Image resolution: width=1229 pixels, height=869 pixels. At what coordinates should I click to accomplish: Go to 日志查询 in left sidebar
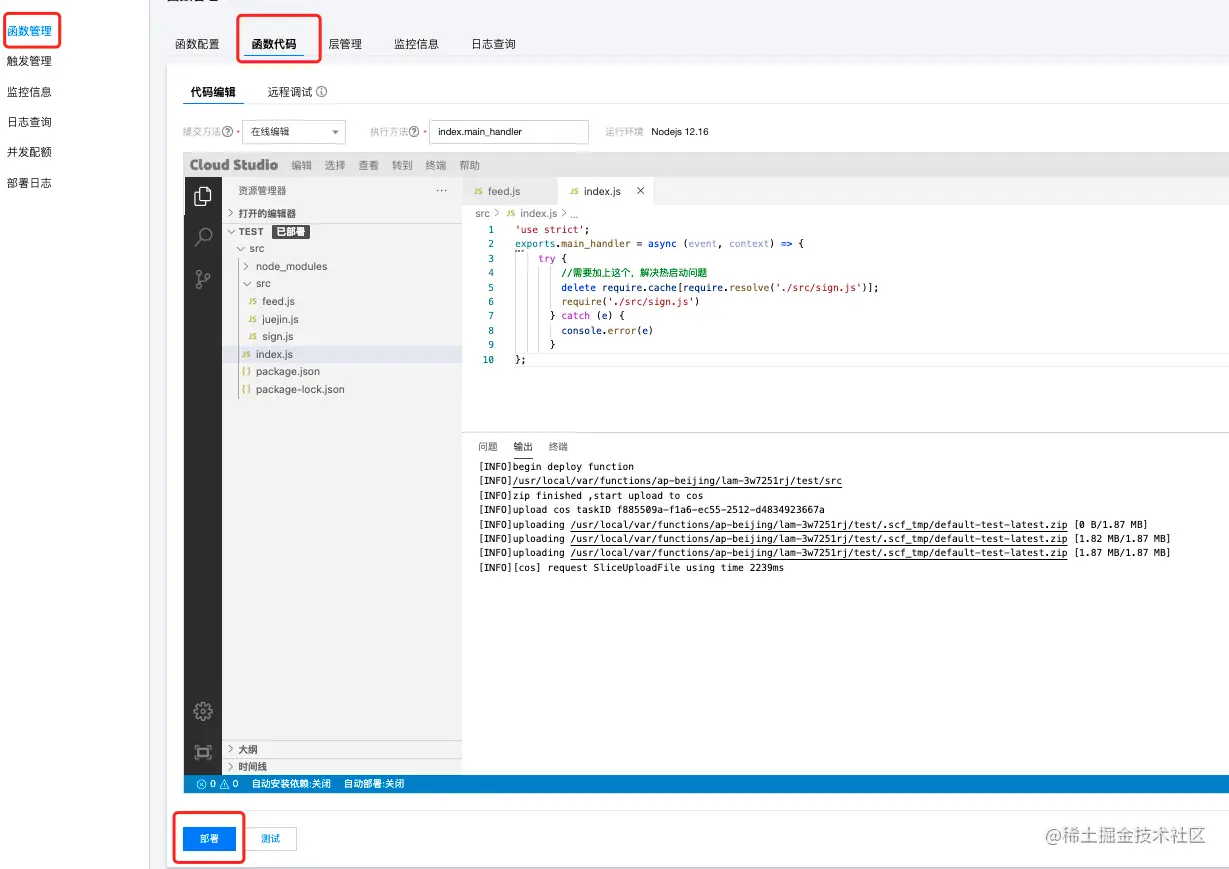(29, 122)
